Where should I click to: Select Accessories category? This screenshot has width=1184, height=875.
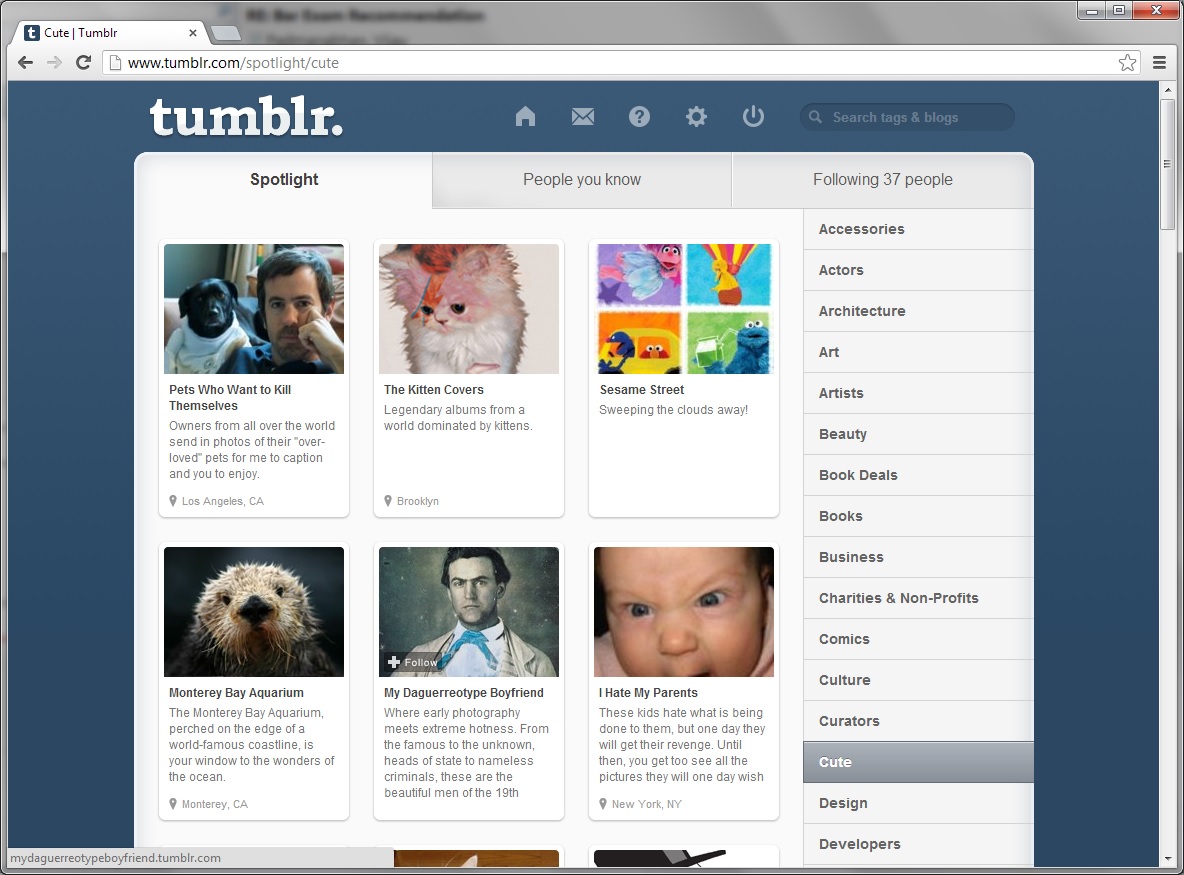[918, 230]
